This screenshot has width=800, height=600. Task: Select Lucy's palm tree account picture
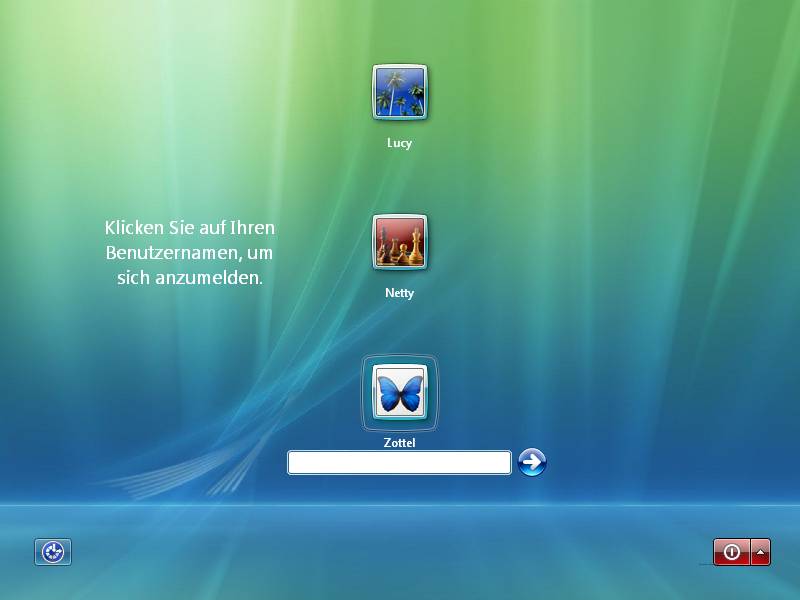click(399, 92)
